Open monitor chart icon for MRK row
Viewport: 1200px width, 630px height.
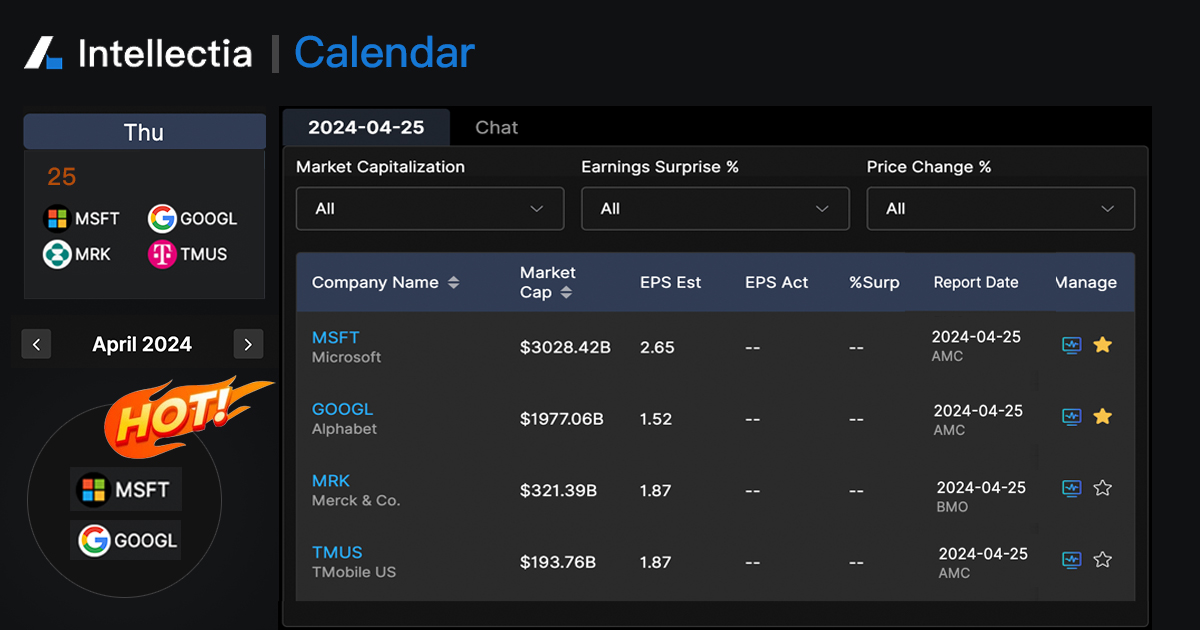click(x=1071, y=488)
